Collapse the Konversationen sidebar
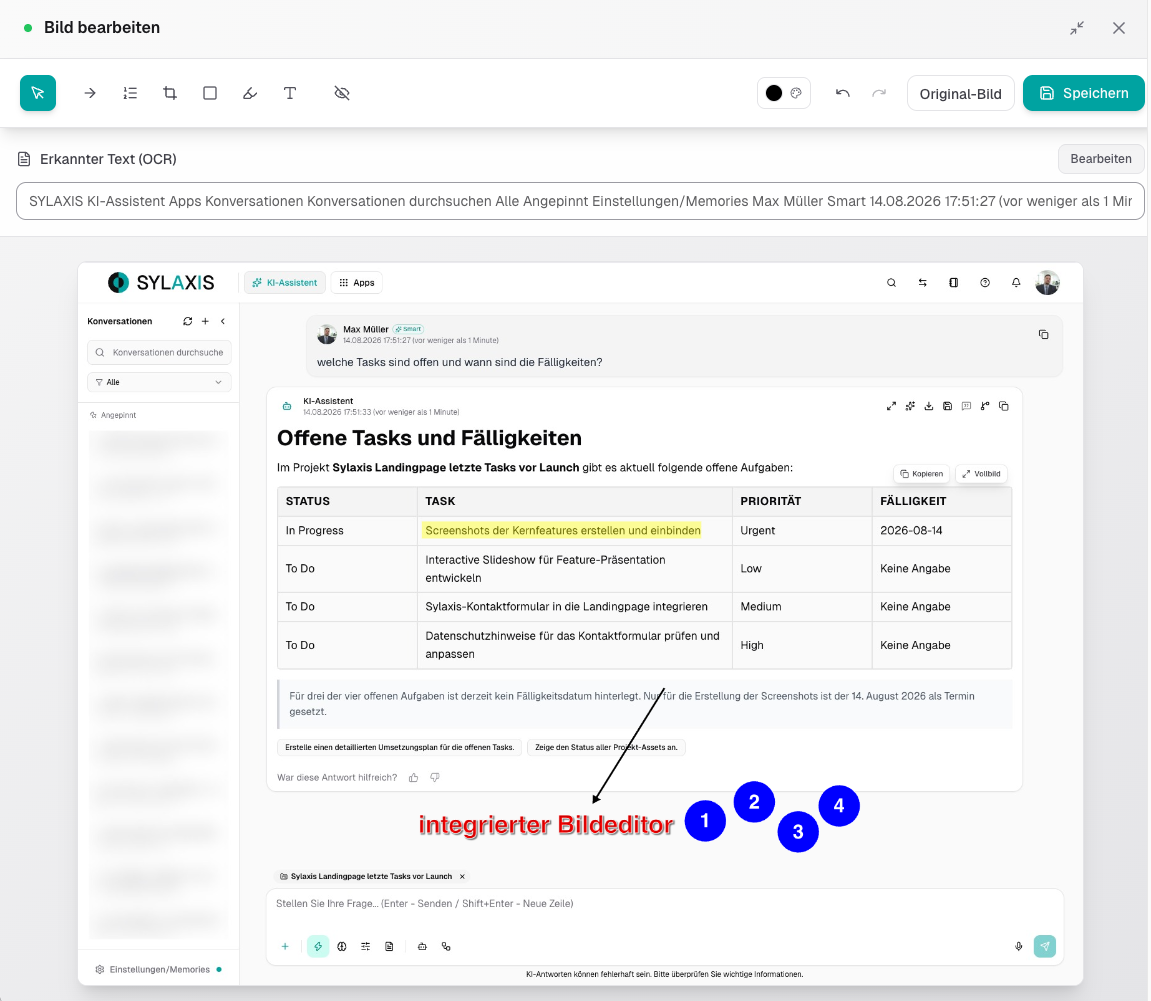The width and height of the screenshot is (1151, 1001). 223,321
